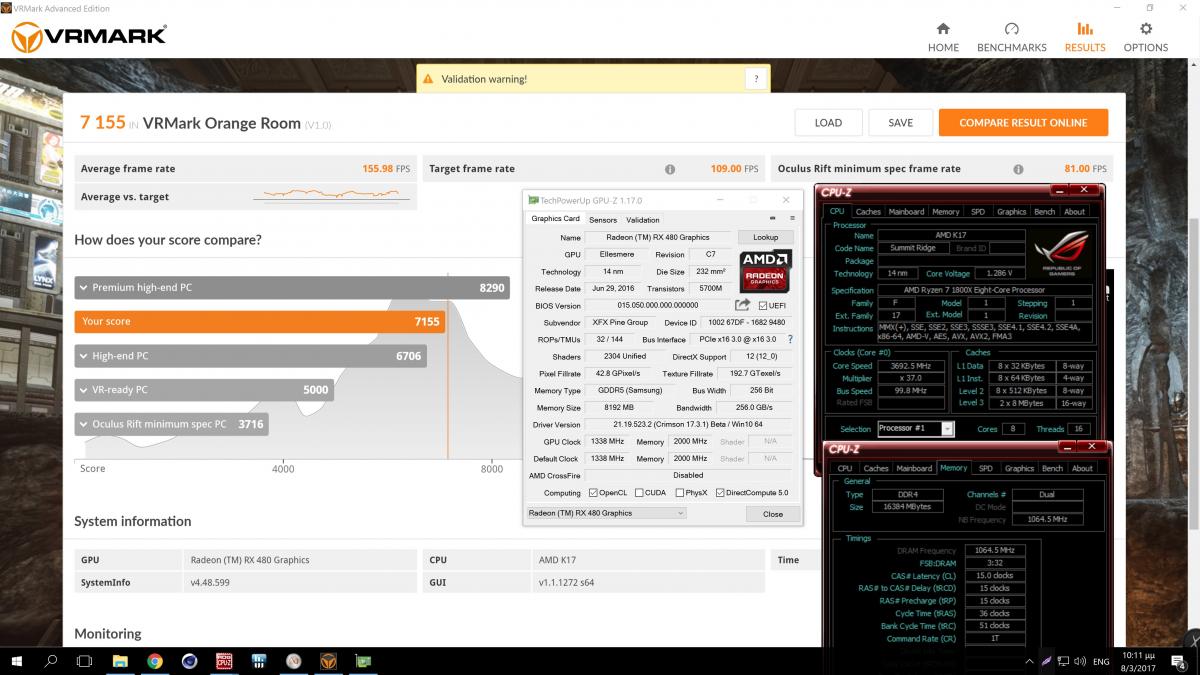Open the Mainboard tab in upper CPU-Z window
The width and height of the screenshot is (1200, 675).
coord(907,212)
